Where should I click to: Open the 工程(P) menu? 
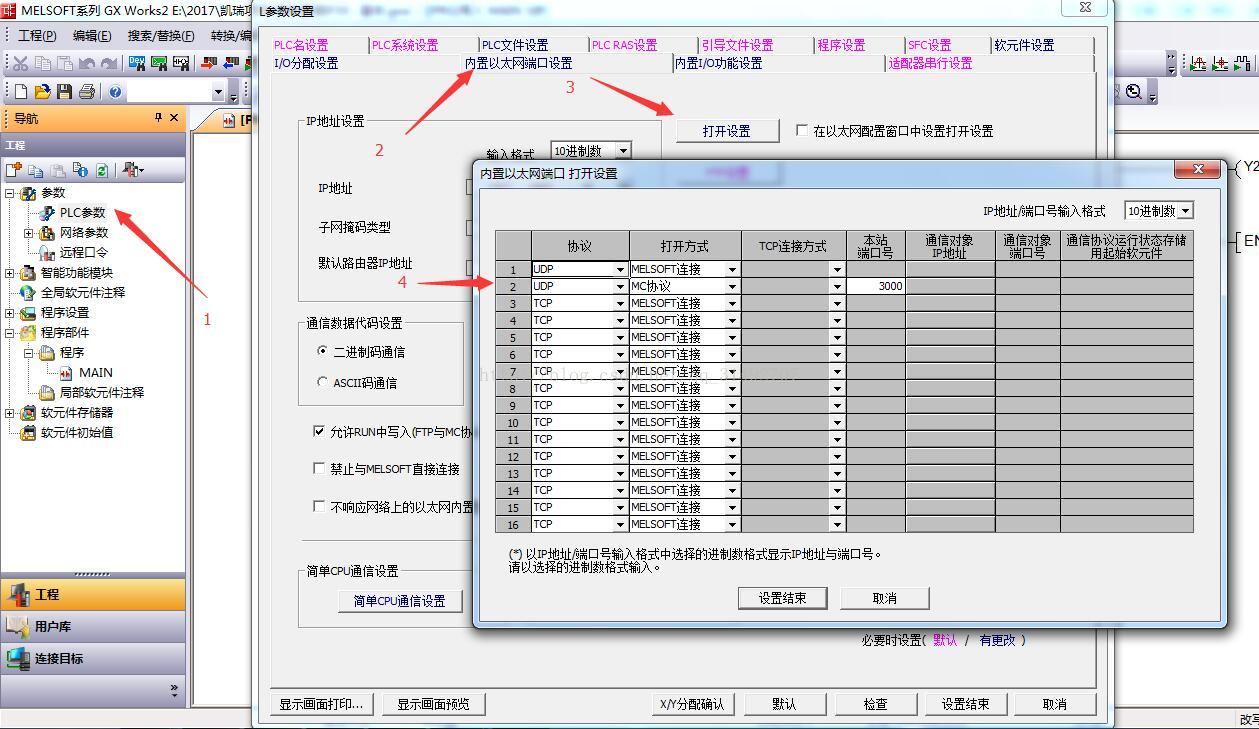tap(37, 35)
